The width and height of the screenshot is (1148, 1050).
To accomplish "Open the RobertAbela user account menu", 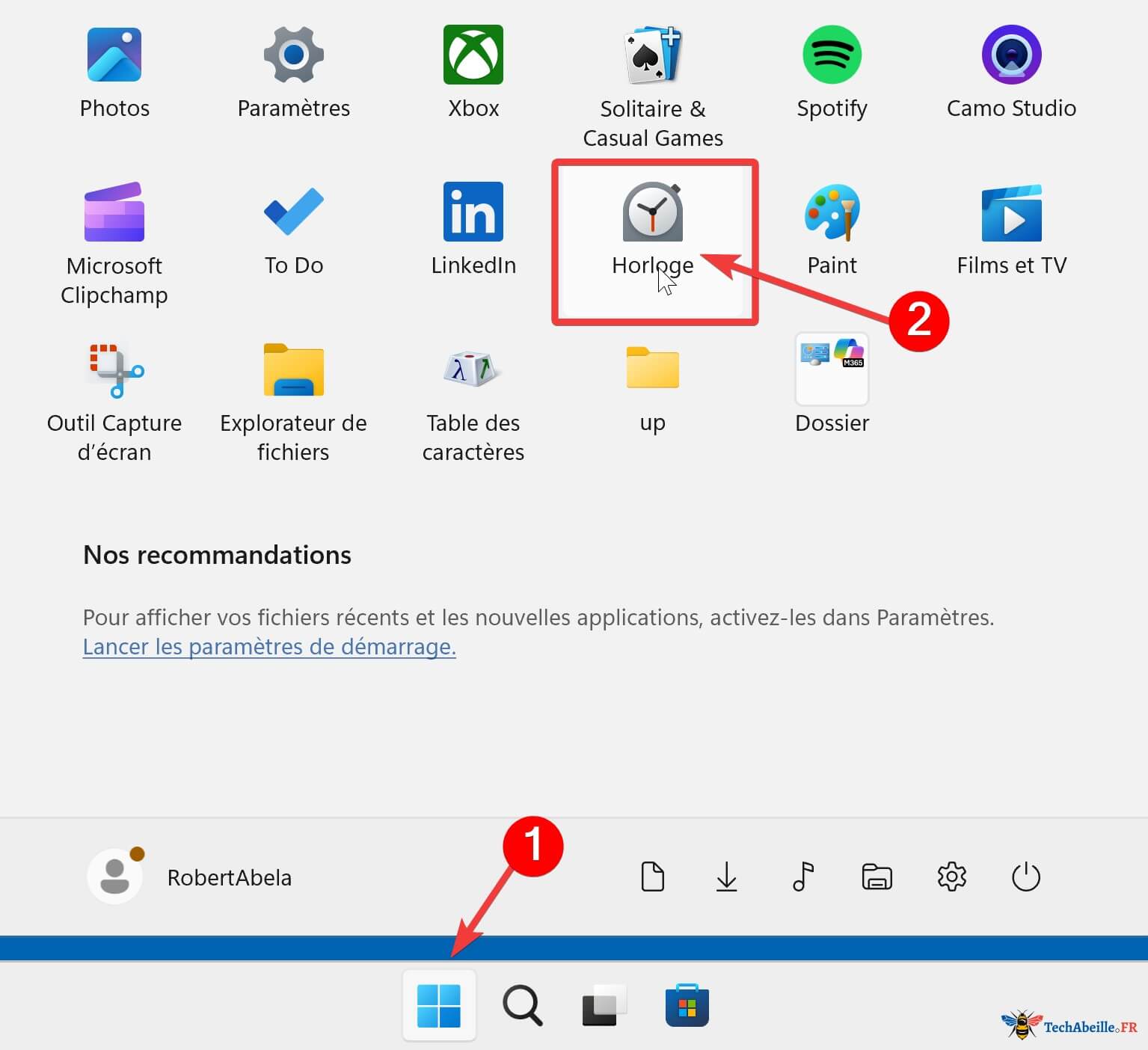I will point(190,876).
